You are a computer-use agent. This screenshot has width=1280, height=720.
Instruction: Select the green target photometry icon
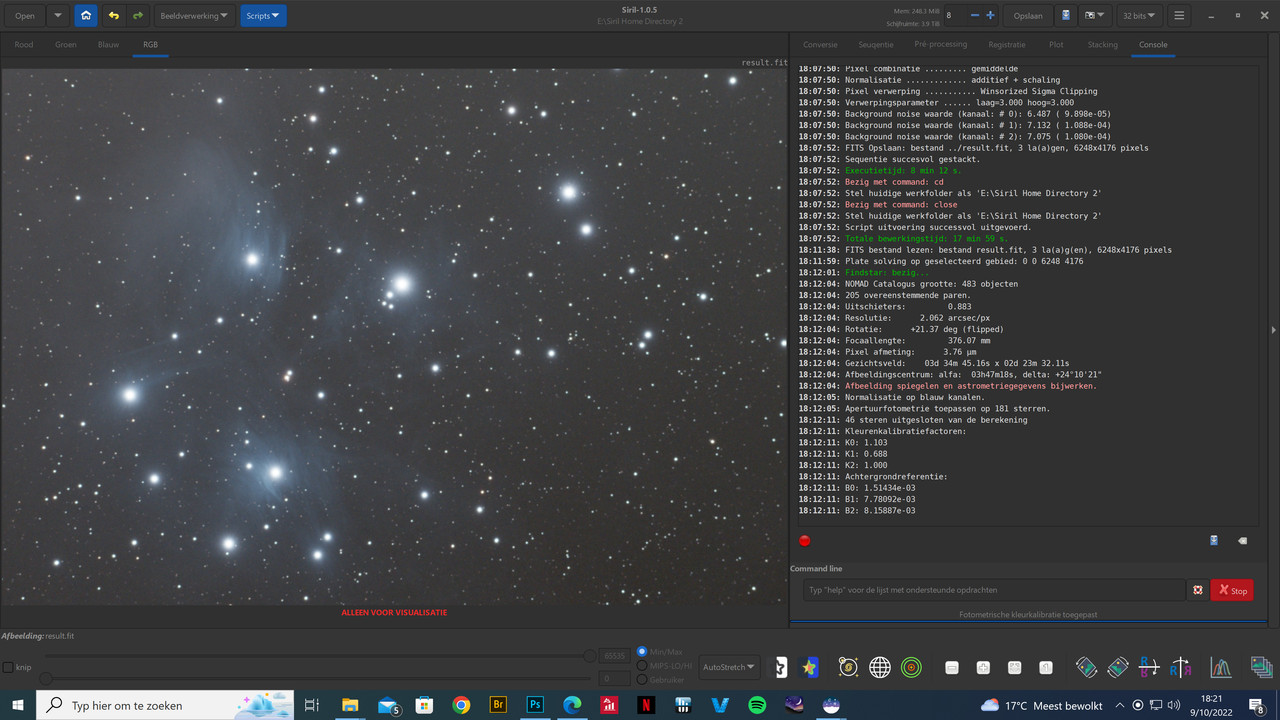(x=910, y=667)
